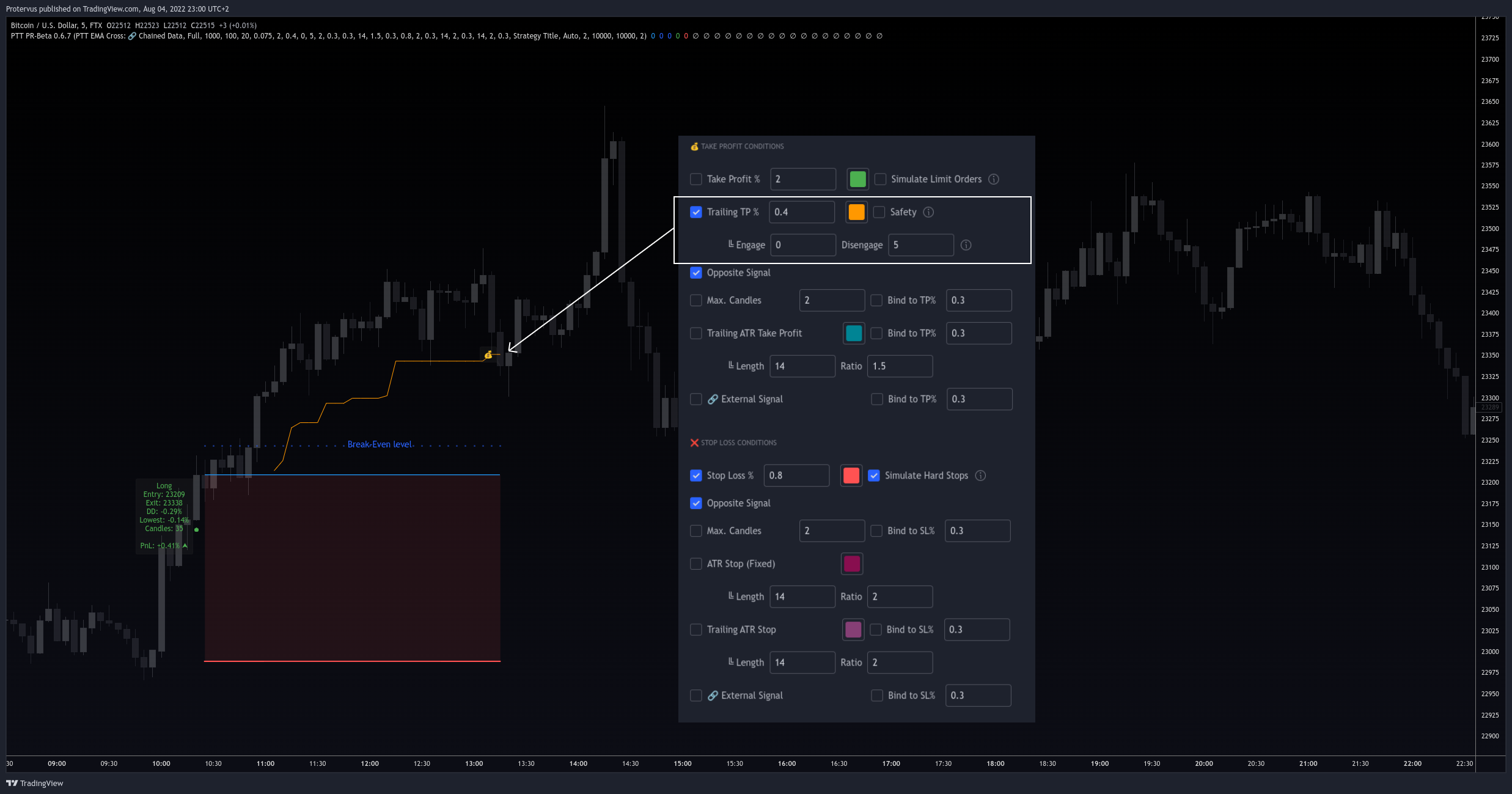This screenshot has height=794, width=1512.
Task: Click the Trailing TP % field showing 0.4
Action: (801, 212)
